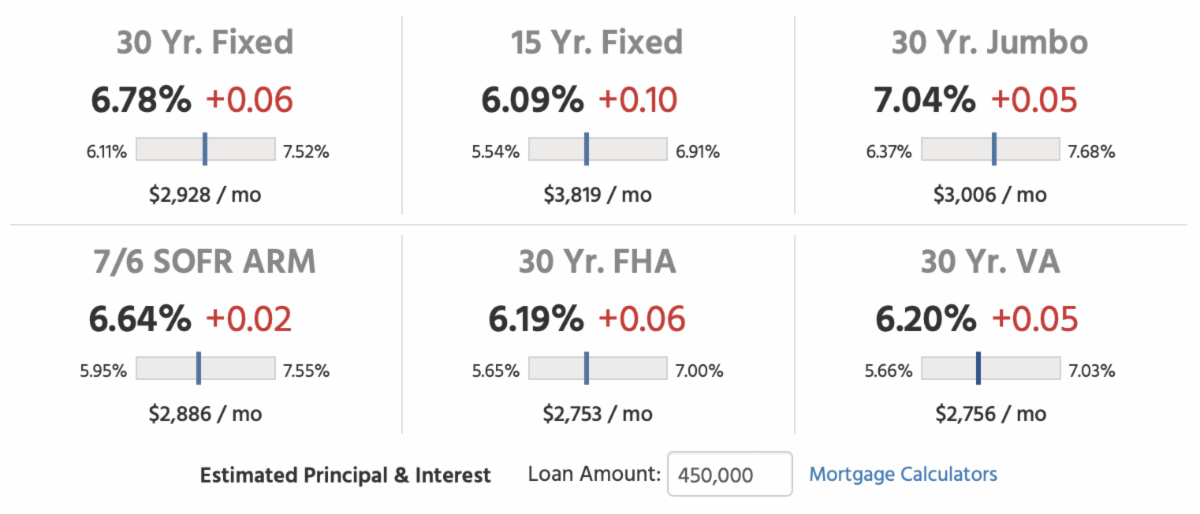Click the 6.78% rate for 30 Yr. Fixed
The image size is (1200, 514).
(x=140, y=100)
